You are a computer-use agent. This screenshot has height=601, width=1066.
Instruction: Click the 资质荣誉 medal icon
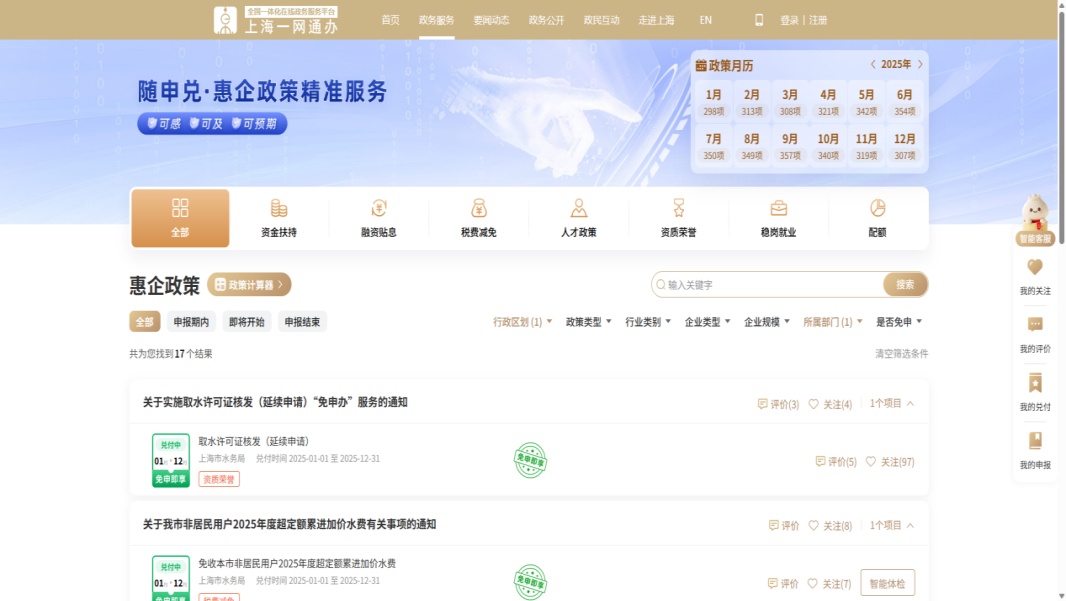tap(679, 208)
